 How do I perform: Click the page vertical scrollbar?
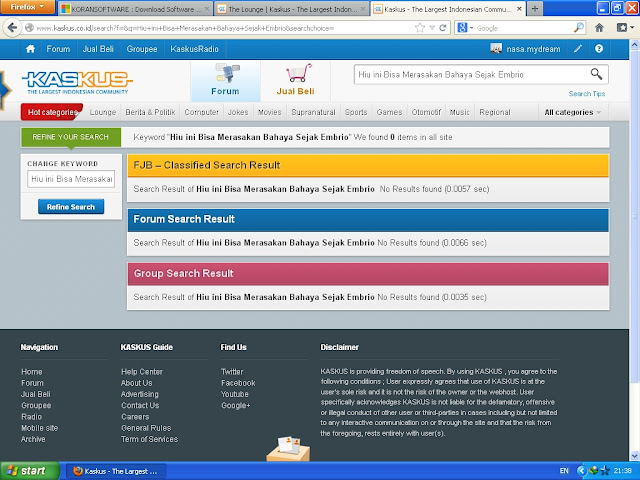coord(635,216)
